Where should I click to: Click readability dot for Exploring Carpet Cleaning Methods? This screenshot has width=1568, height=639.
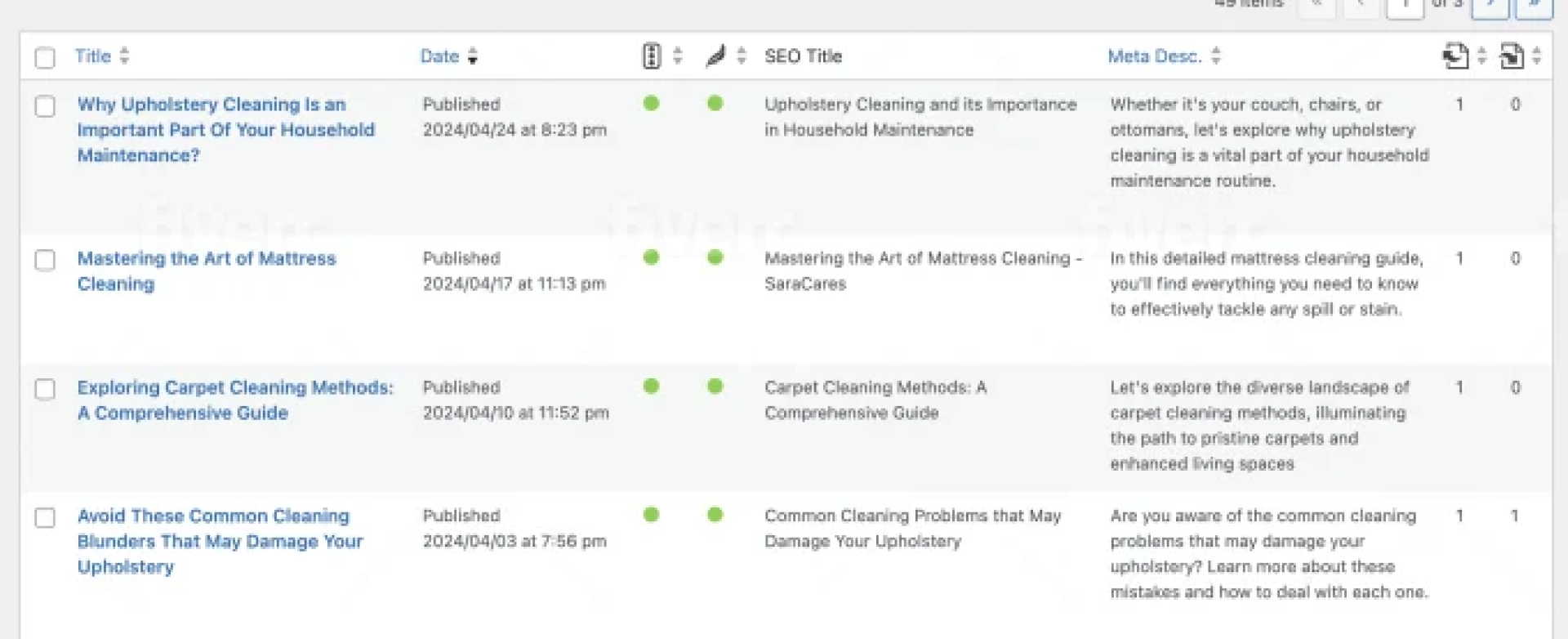click(715, 387)
